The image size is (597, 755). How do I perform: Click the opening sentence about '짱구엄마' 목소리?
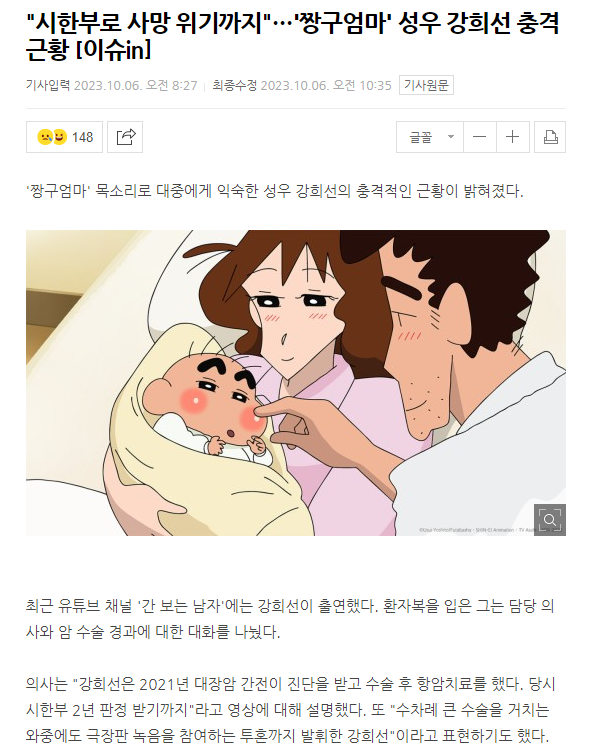coord(274,191)
